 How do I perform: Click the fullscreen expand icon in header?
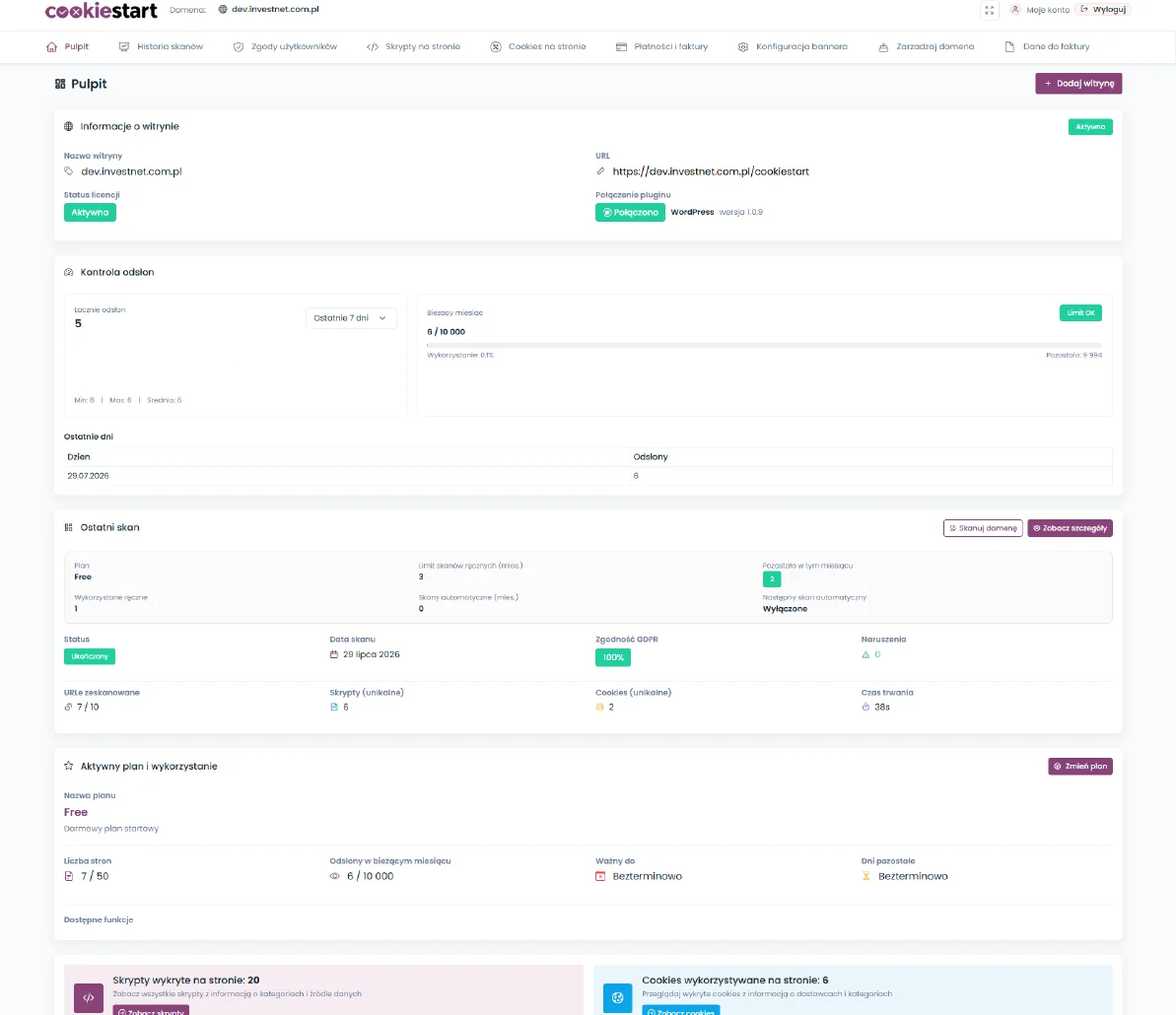(x=990, y=11)
